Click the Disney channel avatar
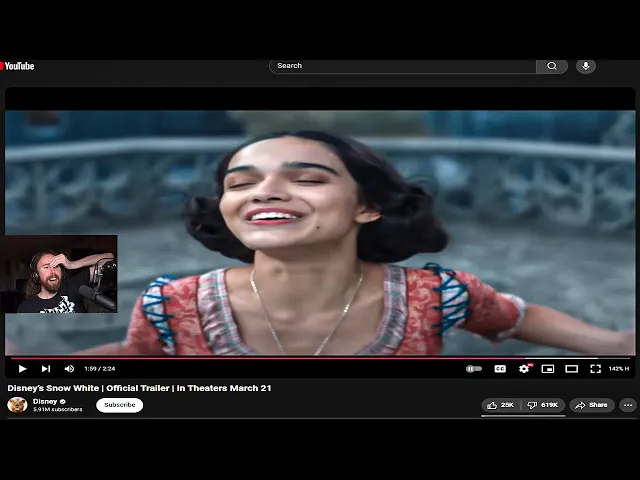 17,405
